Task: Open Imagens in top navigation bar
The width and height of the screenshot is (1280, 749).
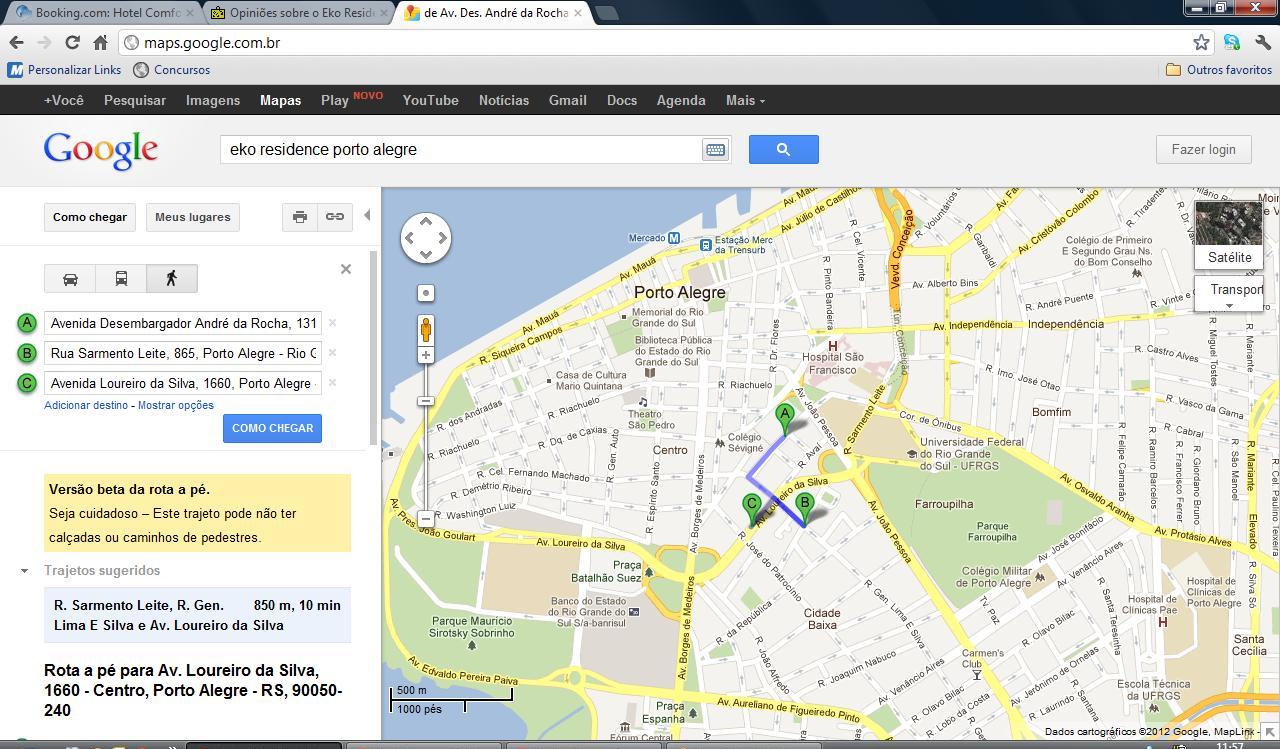Action: pos(212,100)
